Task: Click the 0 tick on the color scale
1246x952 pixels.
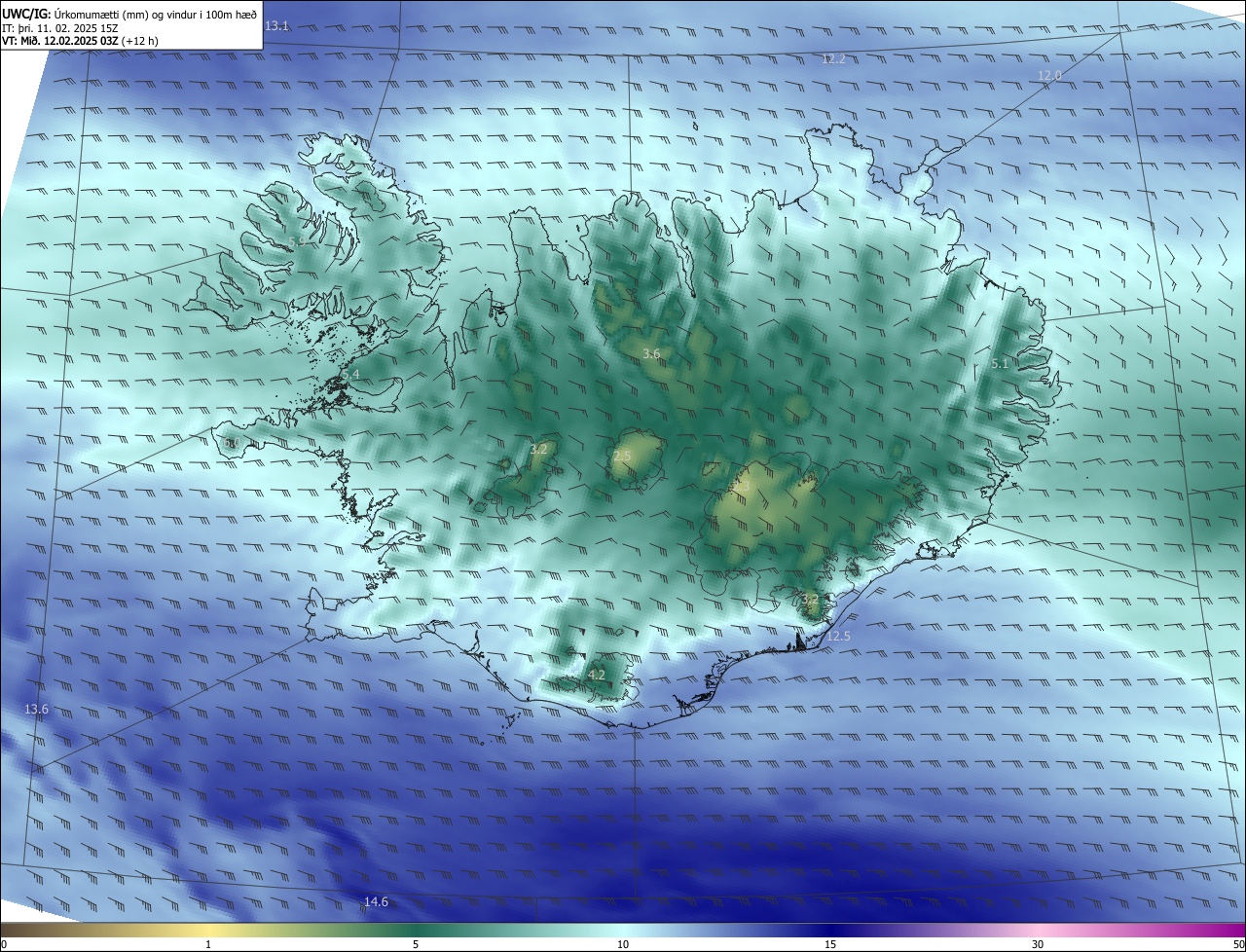Action: coord(4,944)
